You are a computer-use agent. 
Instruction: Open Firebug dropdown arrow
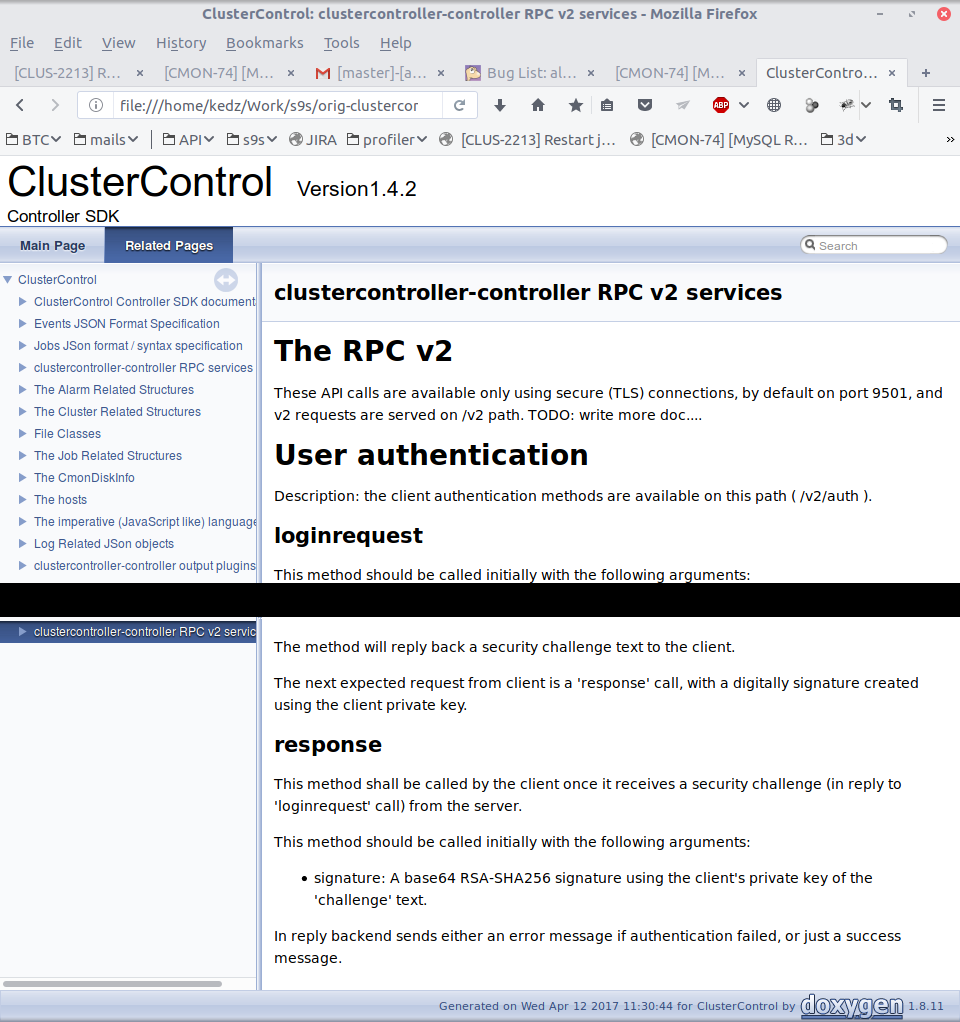coord(866,105)
